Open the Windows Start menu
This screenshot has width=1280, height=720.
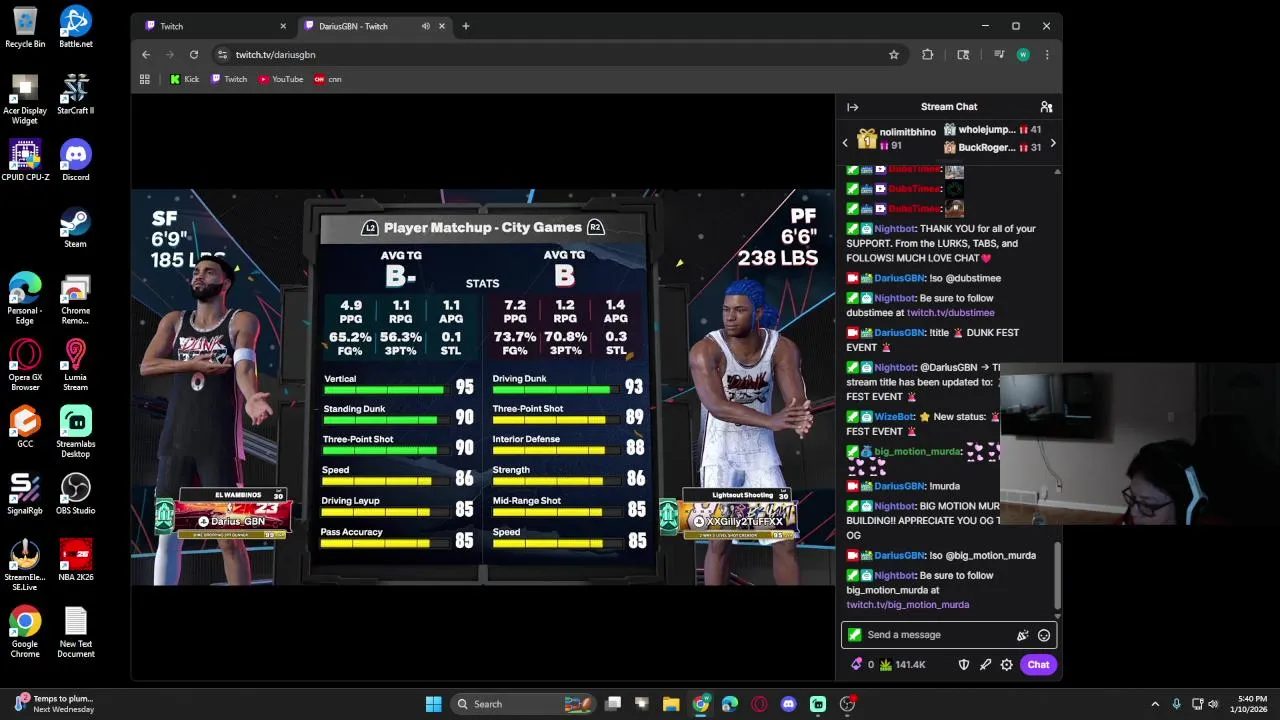(433, 704)
